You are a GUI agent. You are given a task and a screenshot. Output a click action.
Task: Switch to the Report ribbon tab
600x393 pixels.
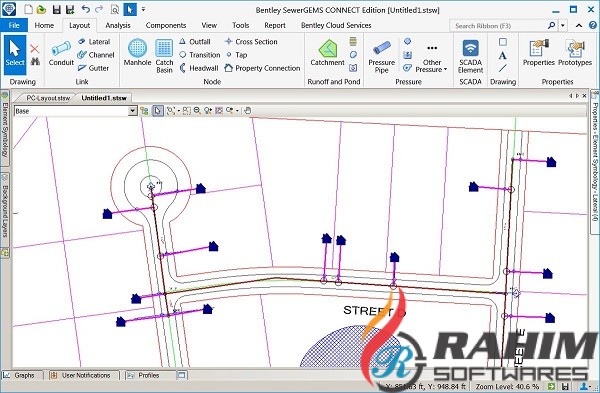coord(275,25)
